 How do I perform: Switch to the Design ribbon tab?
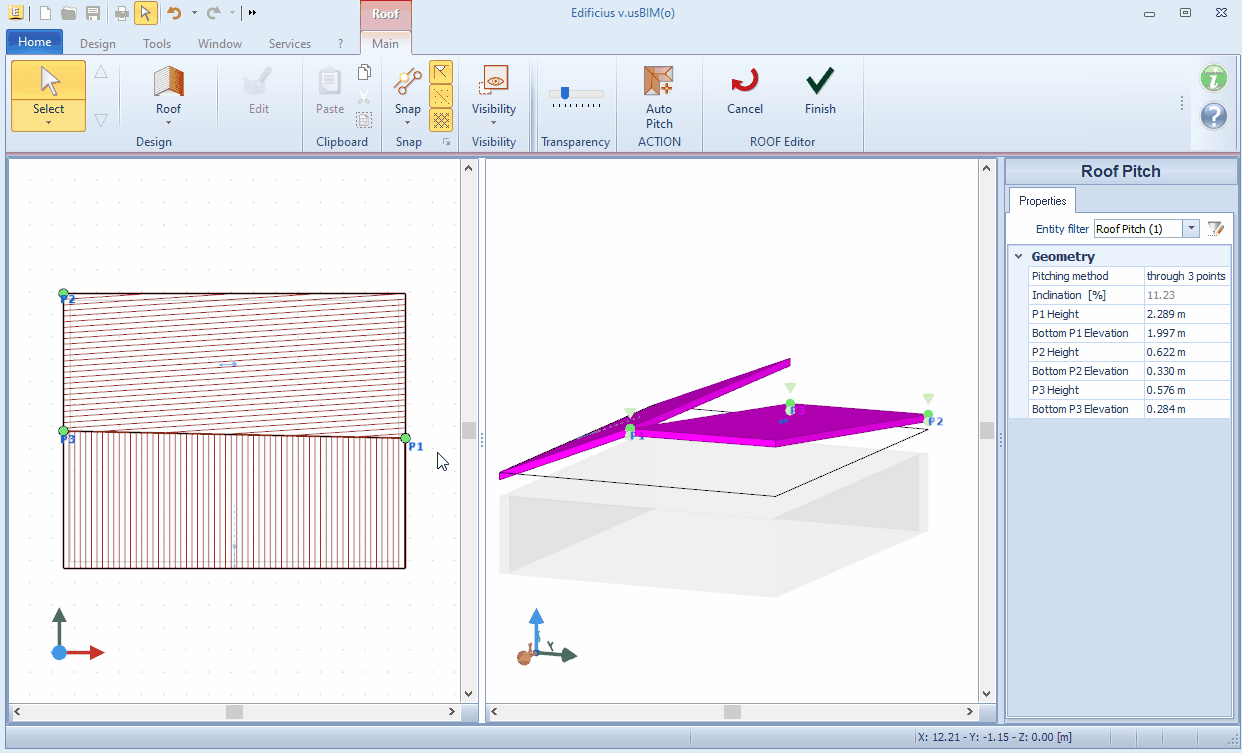(x=98, y=44)
